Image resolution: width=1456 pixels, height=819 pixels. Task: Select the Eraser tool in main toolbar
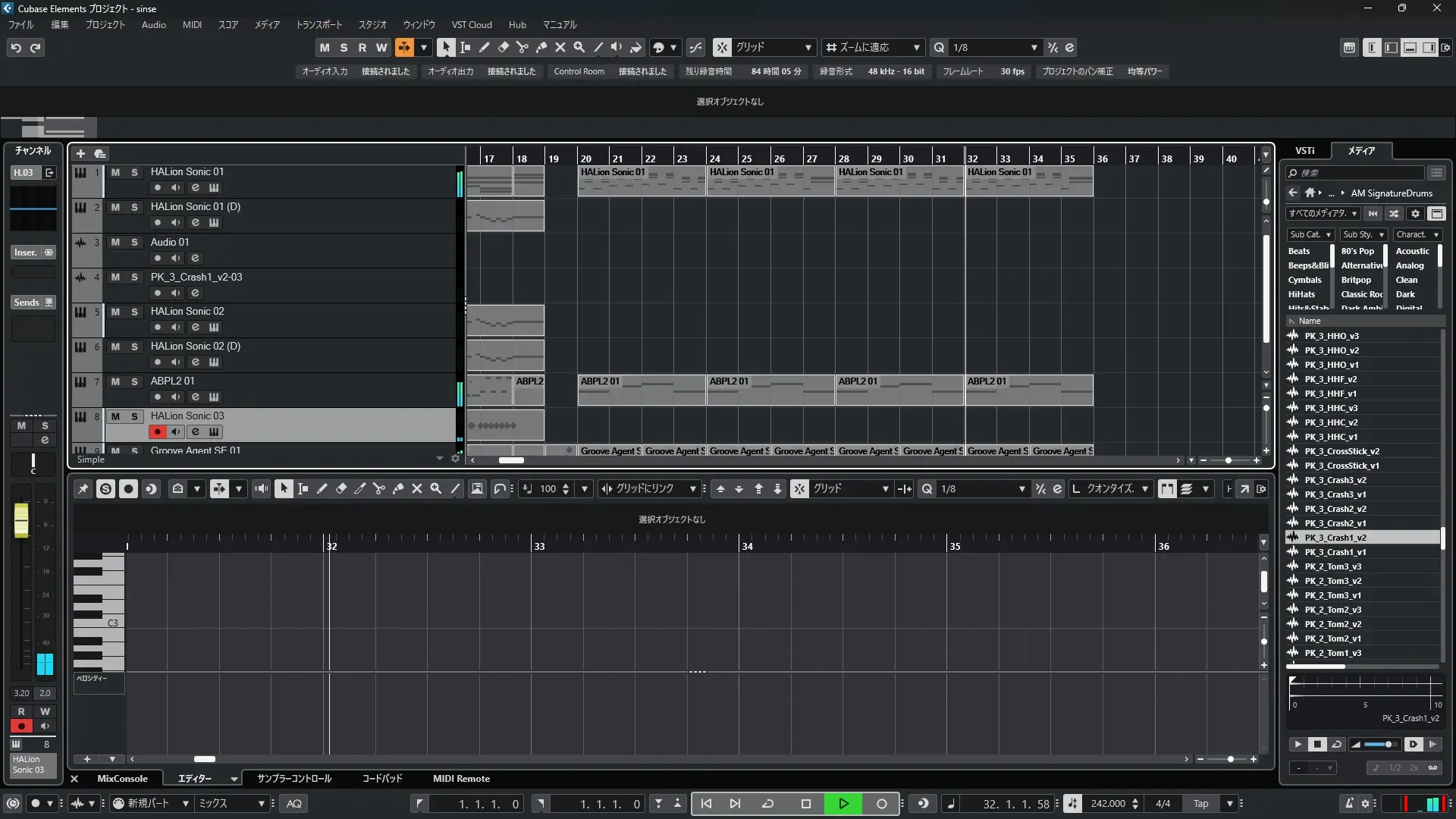[x=503, y=48]
